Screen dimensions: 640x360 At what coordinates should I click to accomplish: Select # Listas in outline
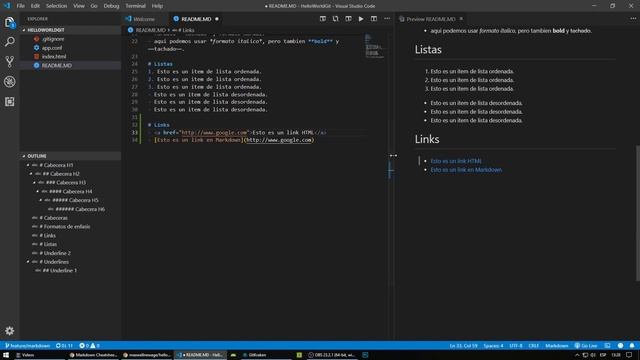48,244
